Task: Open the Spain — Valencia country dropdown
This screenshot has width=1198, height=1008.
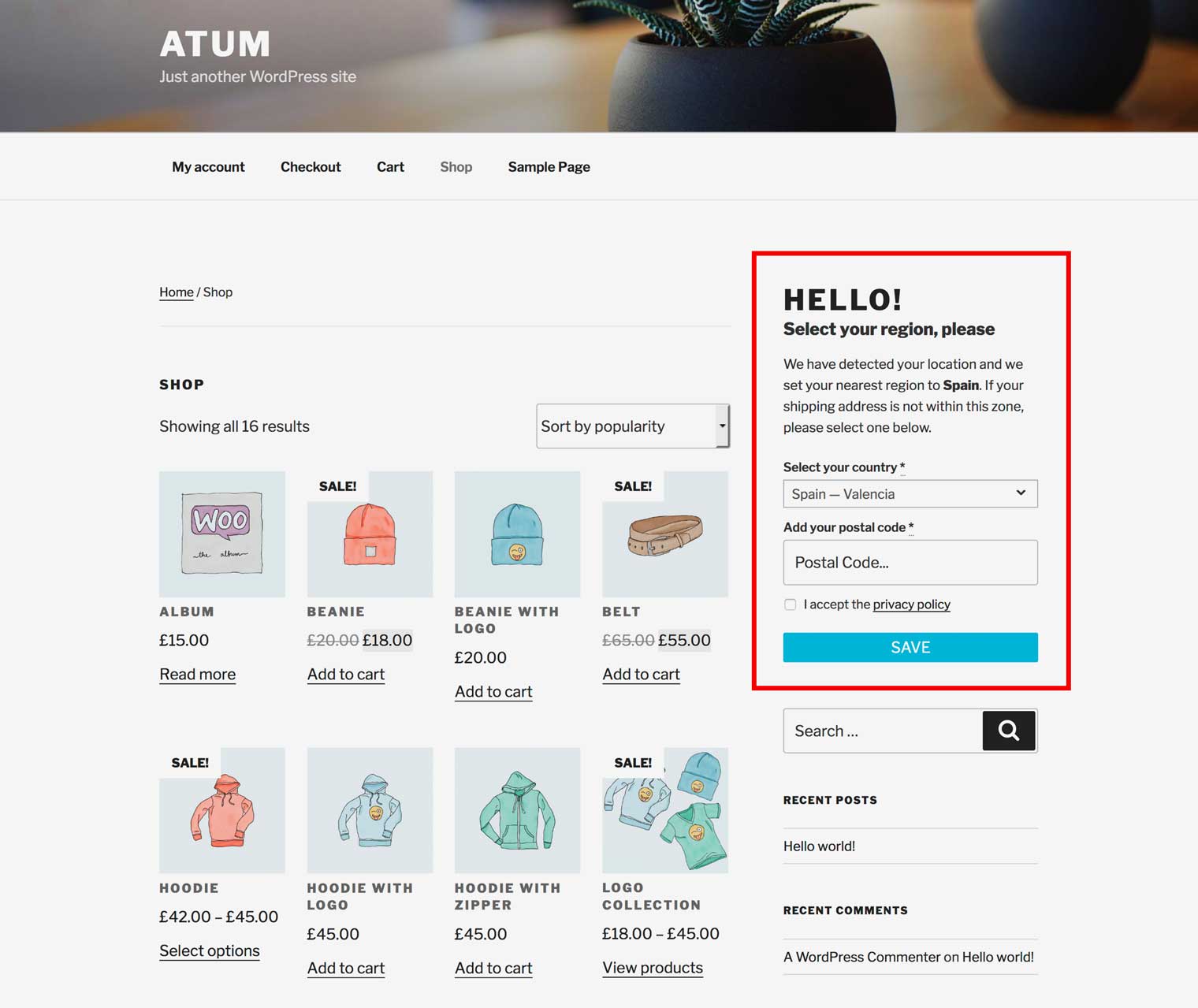Action: pyautogui.click(x=910, y=493)
